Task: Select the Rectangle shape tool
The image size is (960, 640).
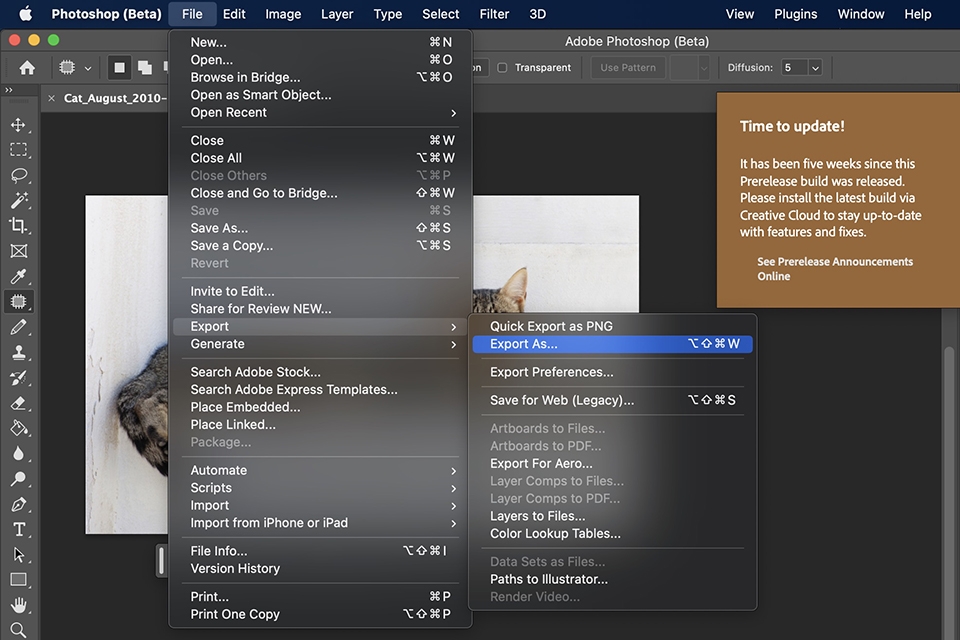Action: tap(18, 580)
